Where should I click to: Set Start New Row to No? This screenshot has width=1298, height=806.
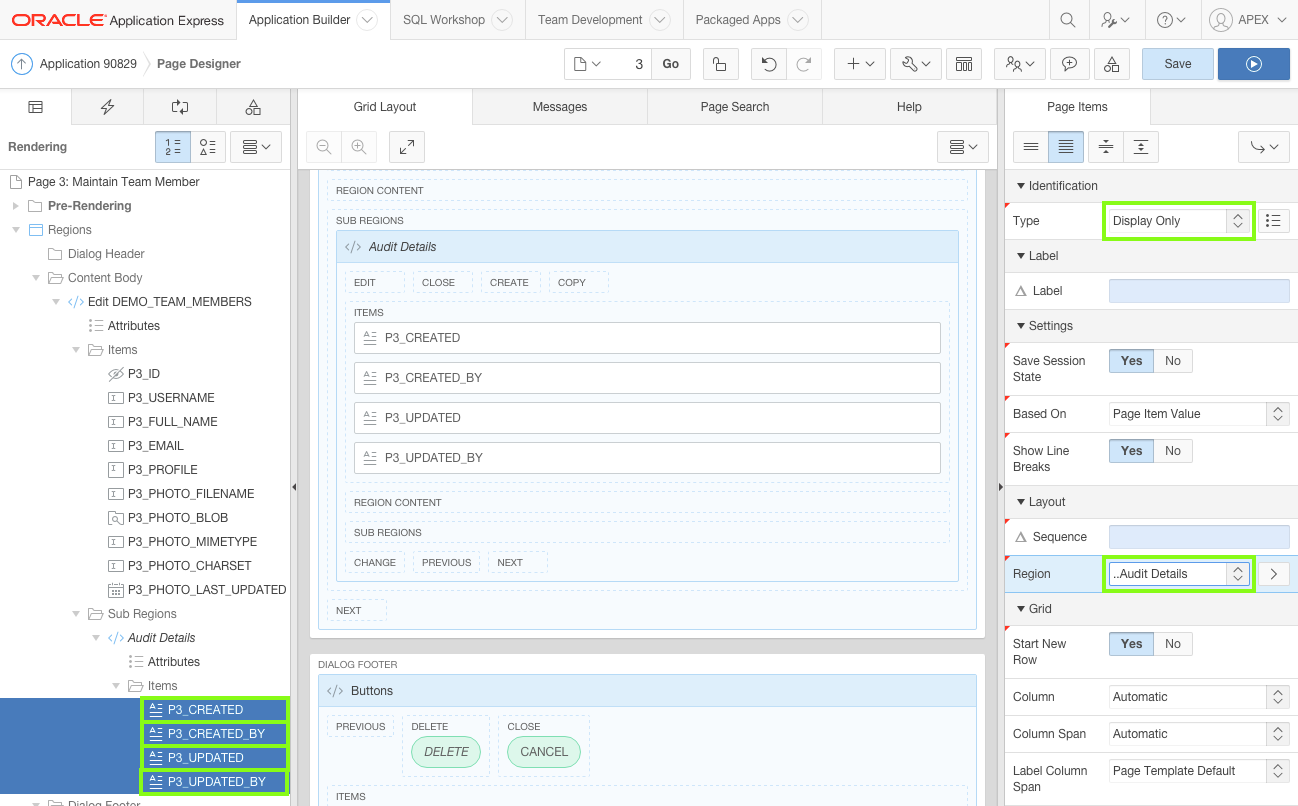1172,643
